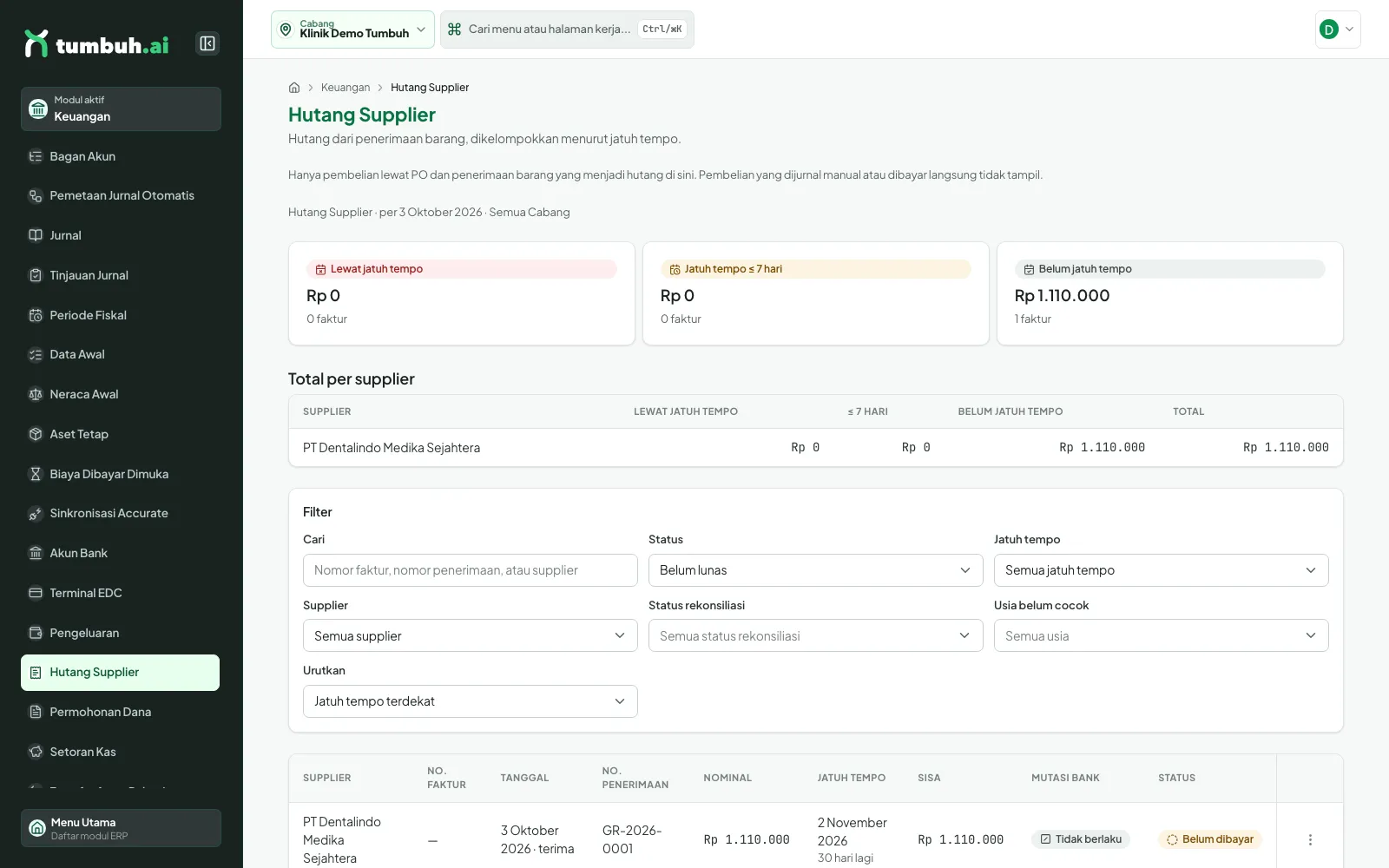Image resolution: width=1389 pixels, height=868 pixels.
Task: Open the Bagan Akun menu
Action: pyautogui.click(x=120, y=156)
